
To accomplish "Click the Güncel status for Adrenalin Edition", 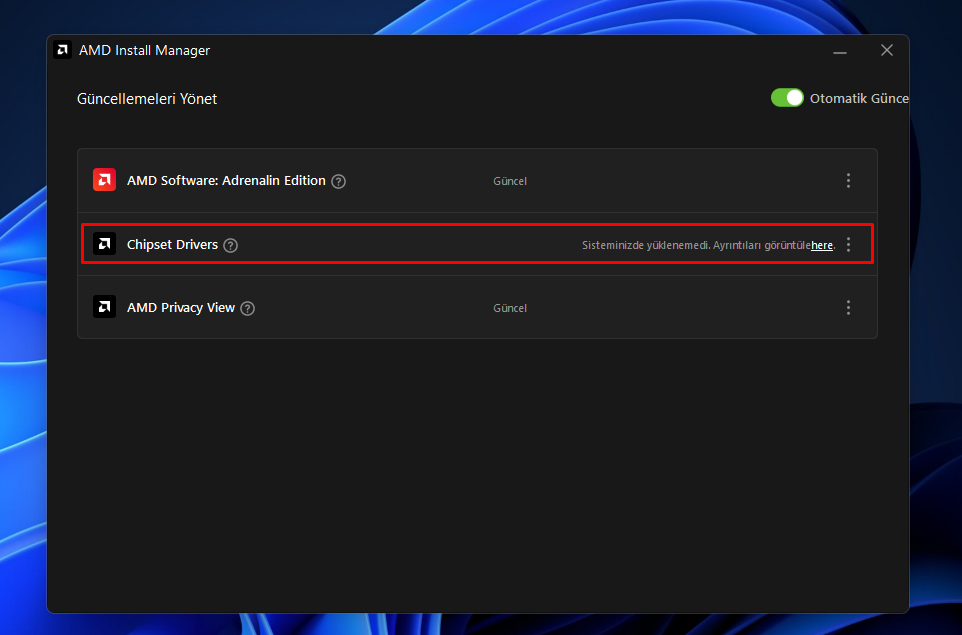I will [510, 181].
